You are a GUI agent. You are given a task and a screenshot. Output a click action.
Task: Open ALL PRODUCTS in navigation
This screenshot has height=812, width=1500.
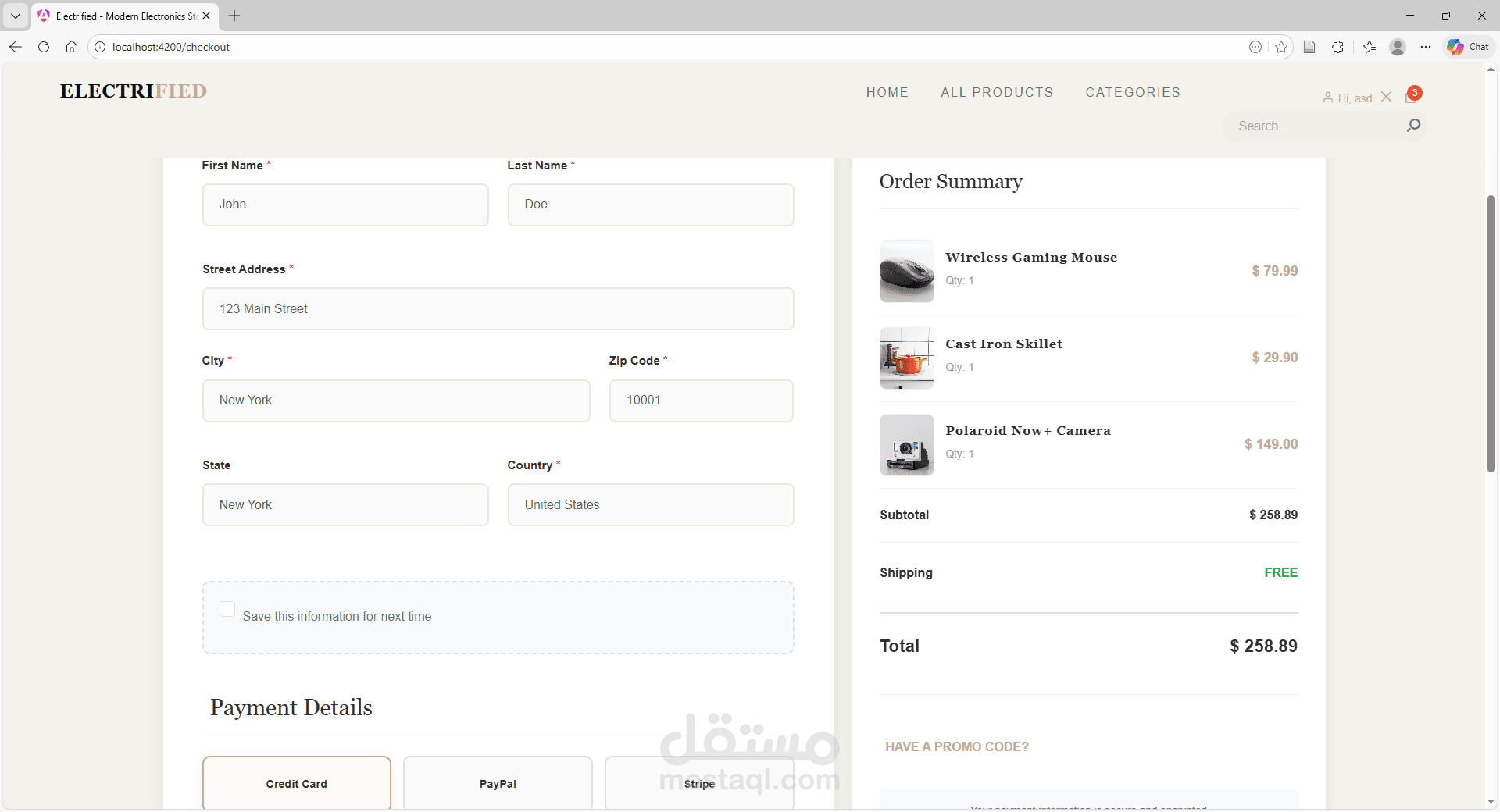997,92
